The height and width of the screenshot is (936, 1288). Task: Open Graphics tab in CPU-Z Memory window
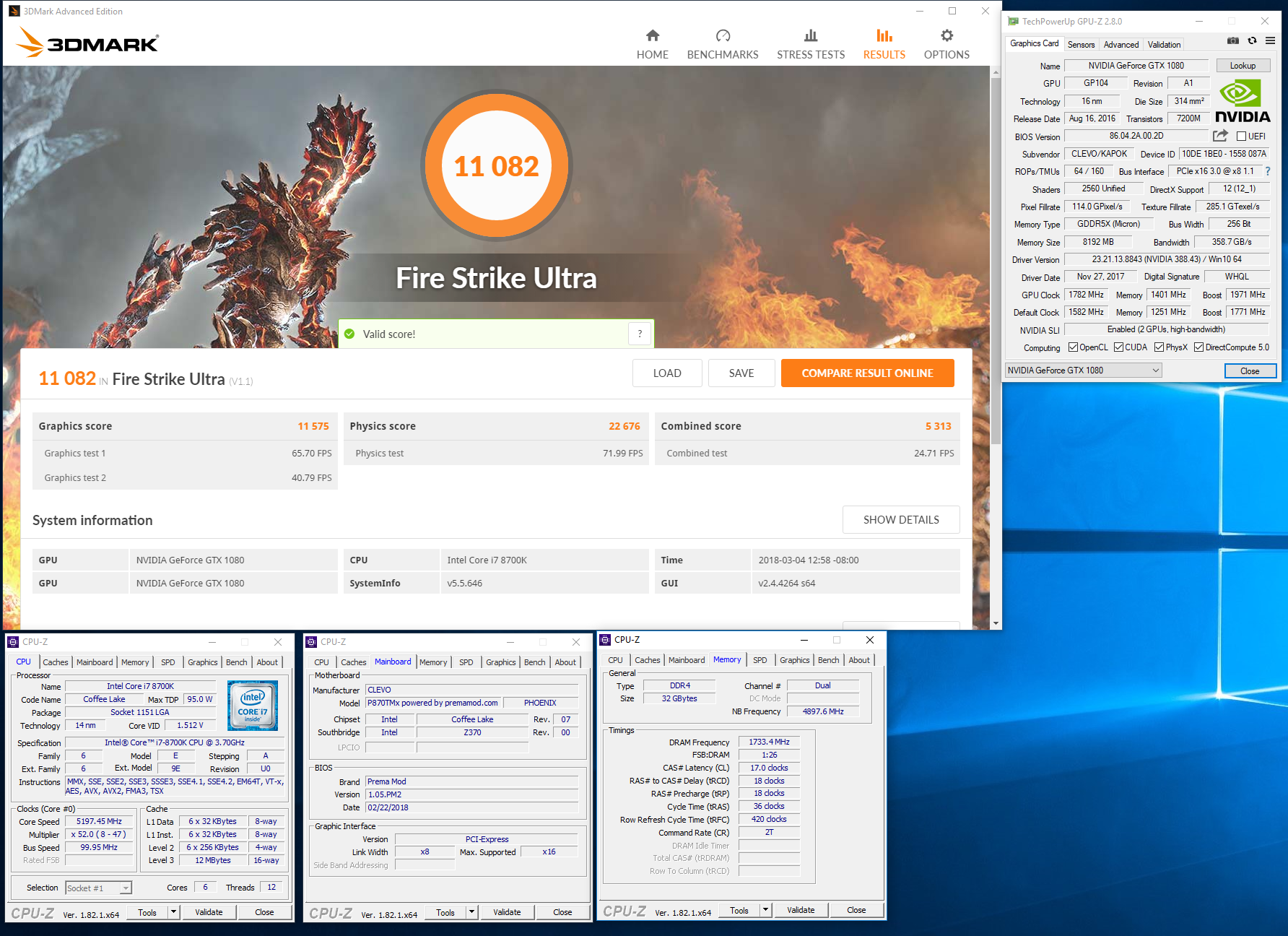coord(794,660)
